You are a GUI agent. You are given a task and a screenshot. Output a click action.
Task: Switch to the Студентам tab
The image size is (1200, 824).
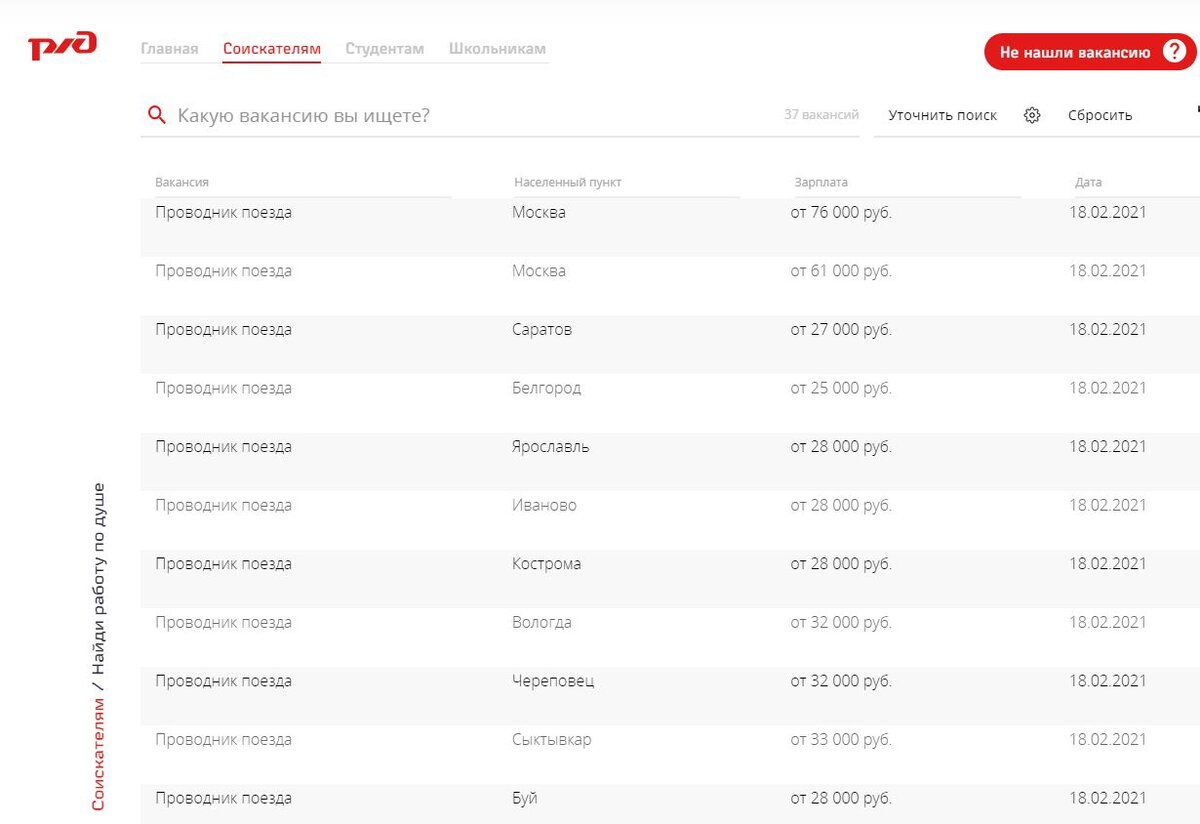385,48
